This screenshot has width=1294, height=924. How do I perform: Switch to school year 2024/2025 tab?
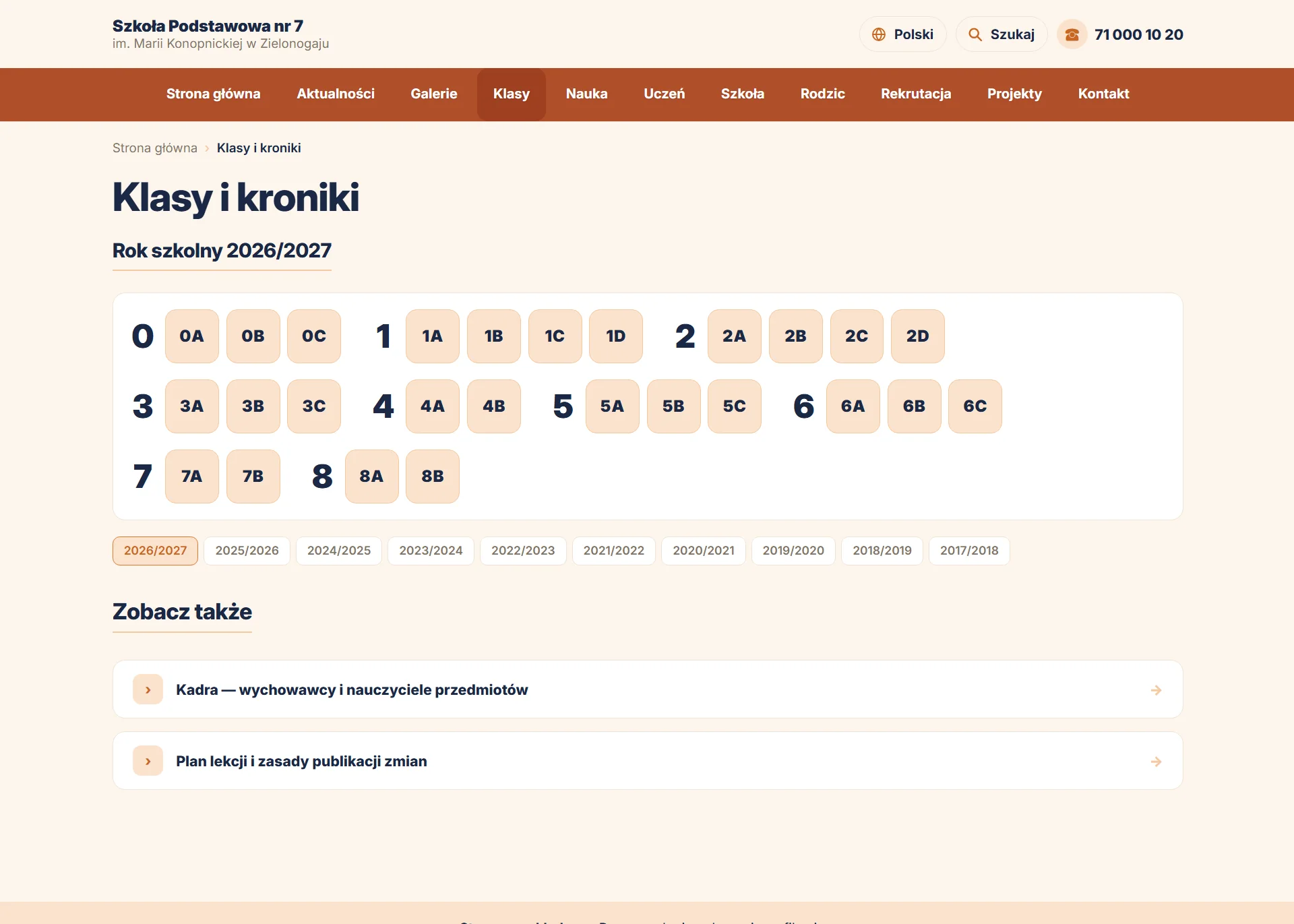tap(339, 551)
